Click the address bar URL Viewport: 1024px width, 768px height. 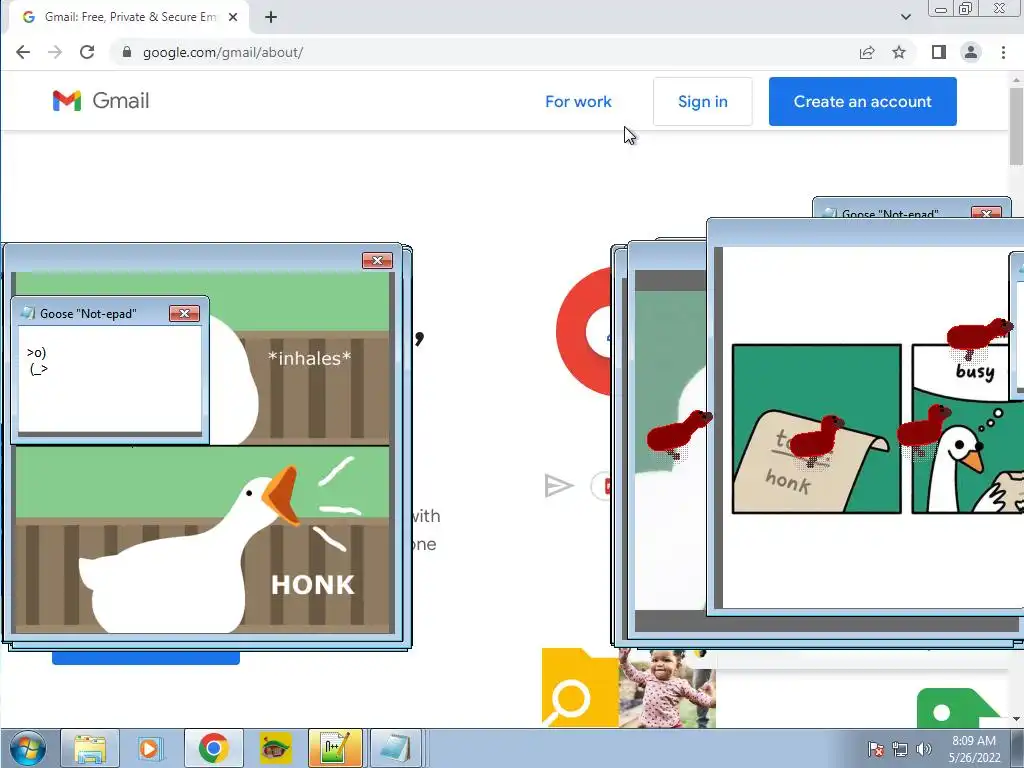point(223,52)
